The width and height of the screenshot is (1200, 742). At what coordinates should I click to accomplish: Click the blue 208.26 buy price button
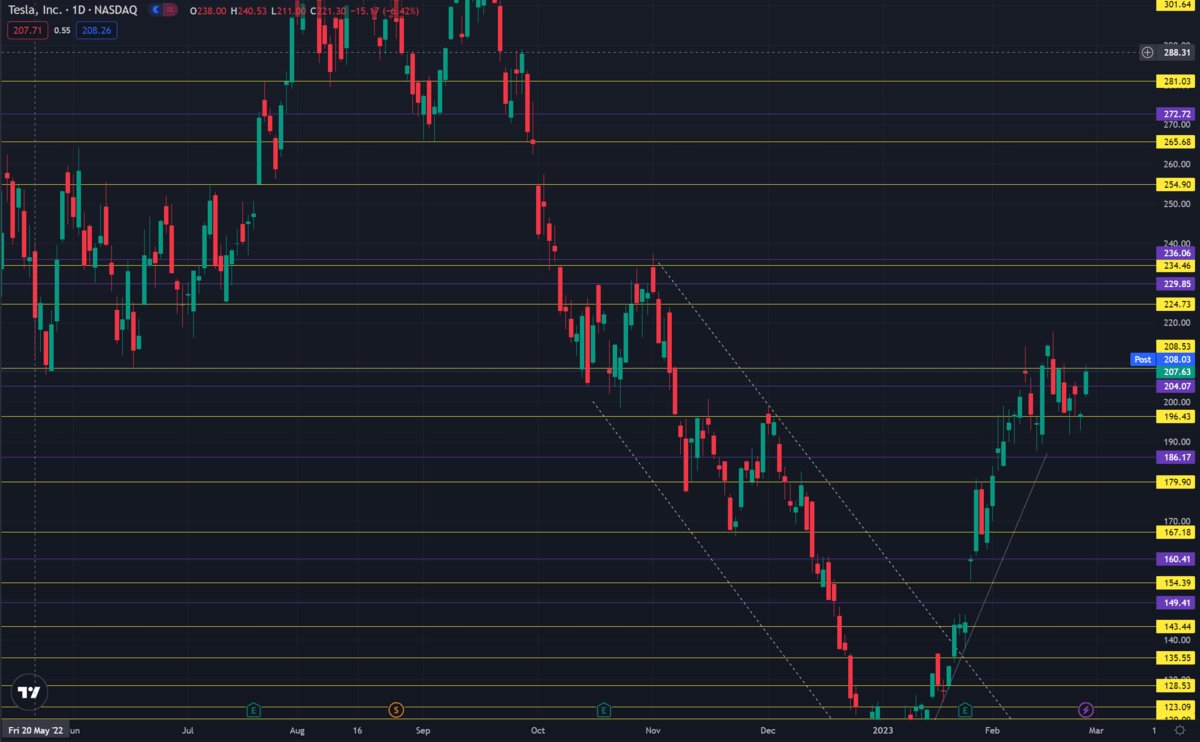(x=98, y=30)
